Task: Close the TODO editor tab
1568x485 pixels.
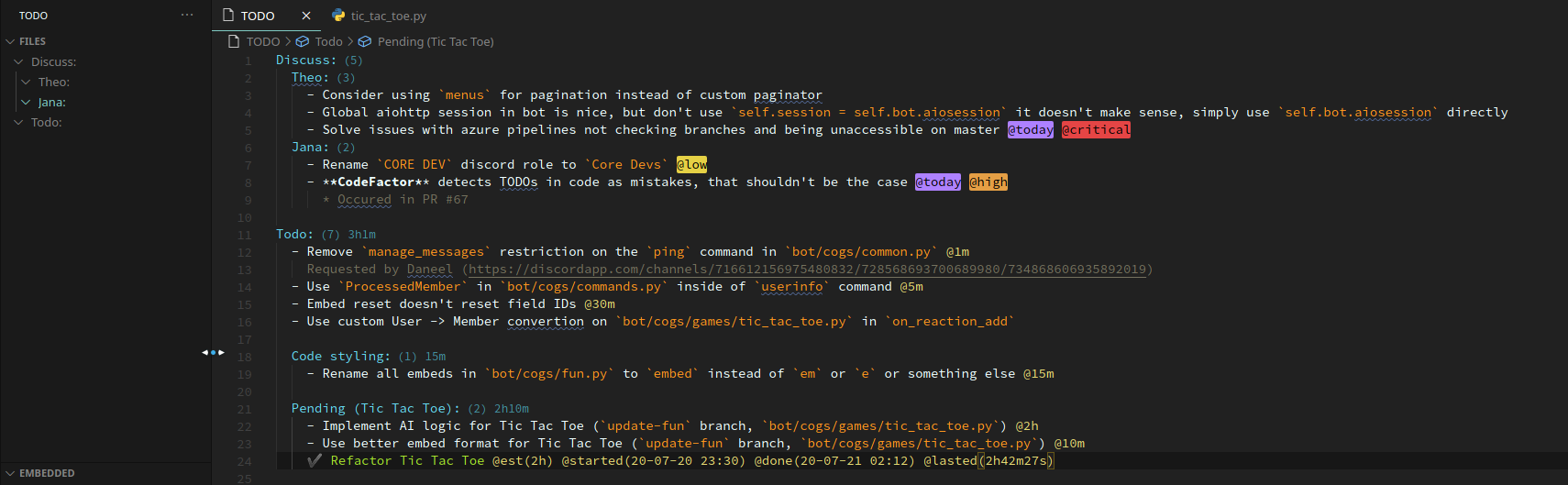Action: pyautogui.click(x=306, y=16)
